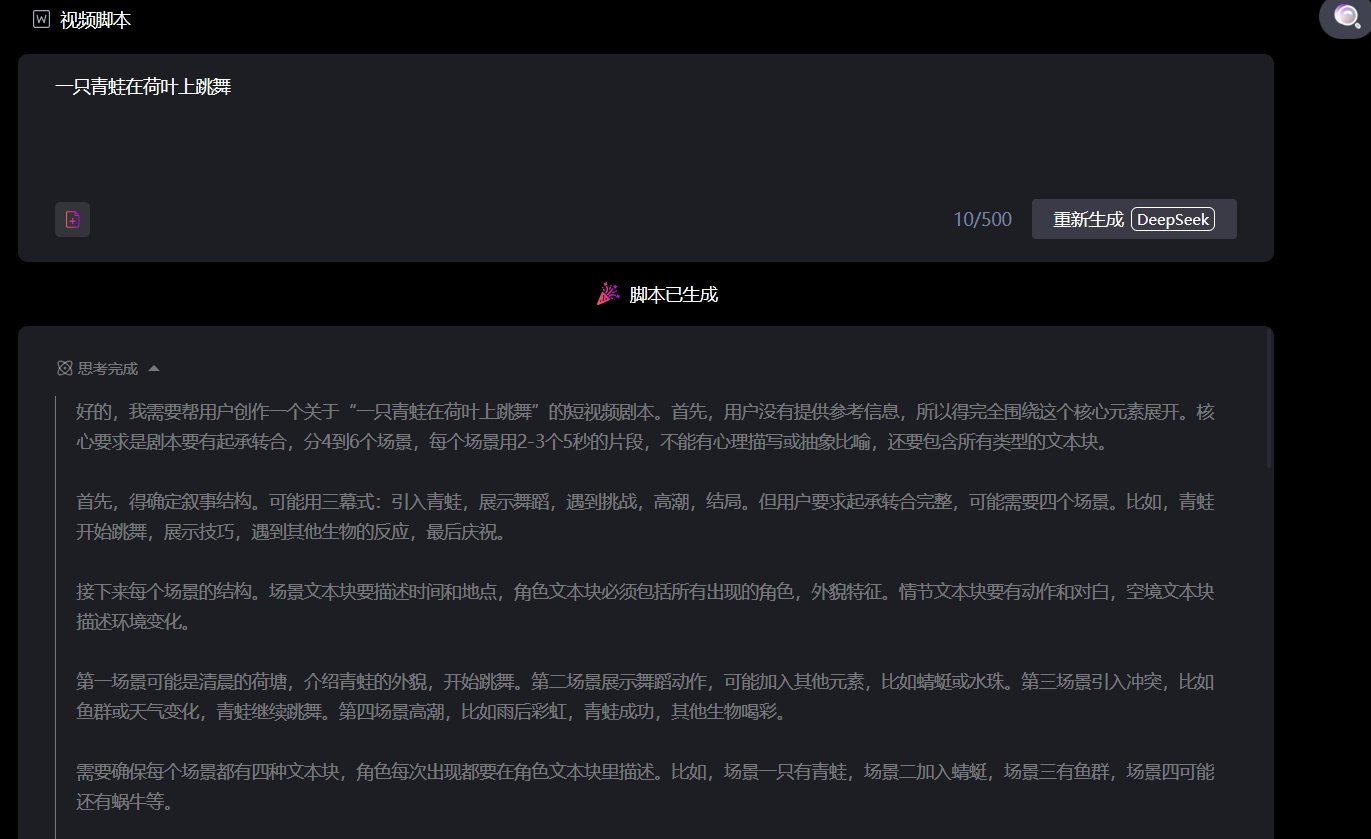Collapse the 思考完成 reasoning section arrow
This screenshot has width=1371, height=839.
[x=153, y=369]
